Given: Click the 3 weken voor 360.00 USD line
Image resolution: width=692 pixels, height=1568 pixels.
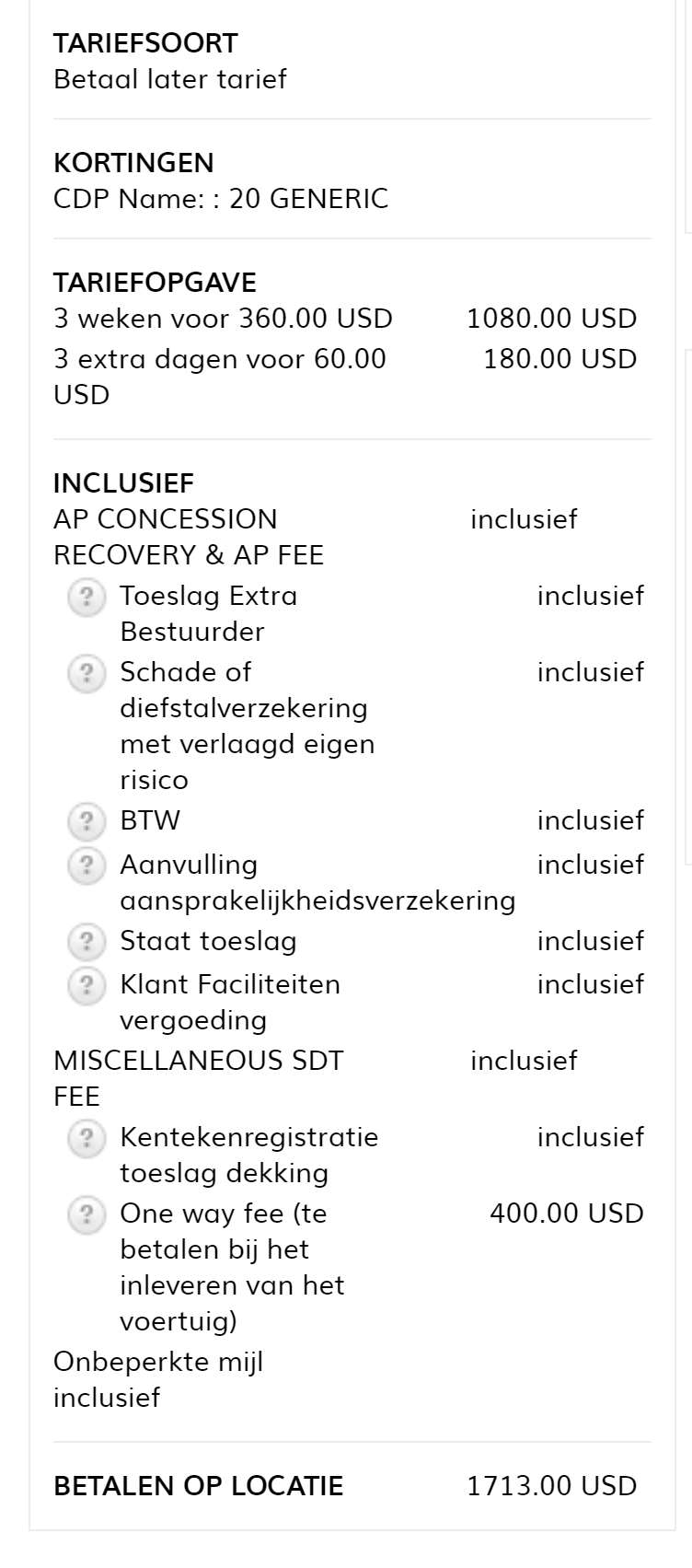Looking at the screenshot, I should (223, 319).
